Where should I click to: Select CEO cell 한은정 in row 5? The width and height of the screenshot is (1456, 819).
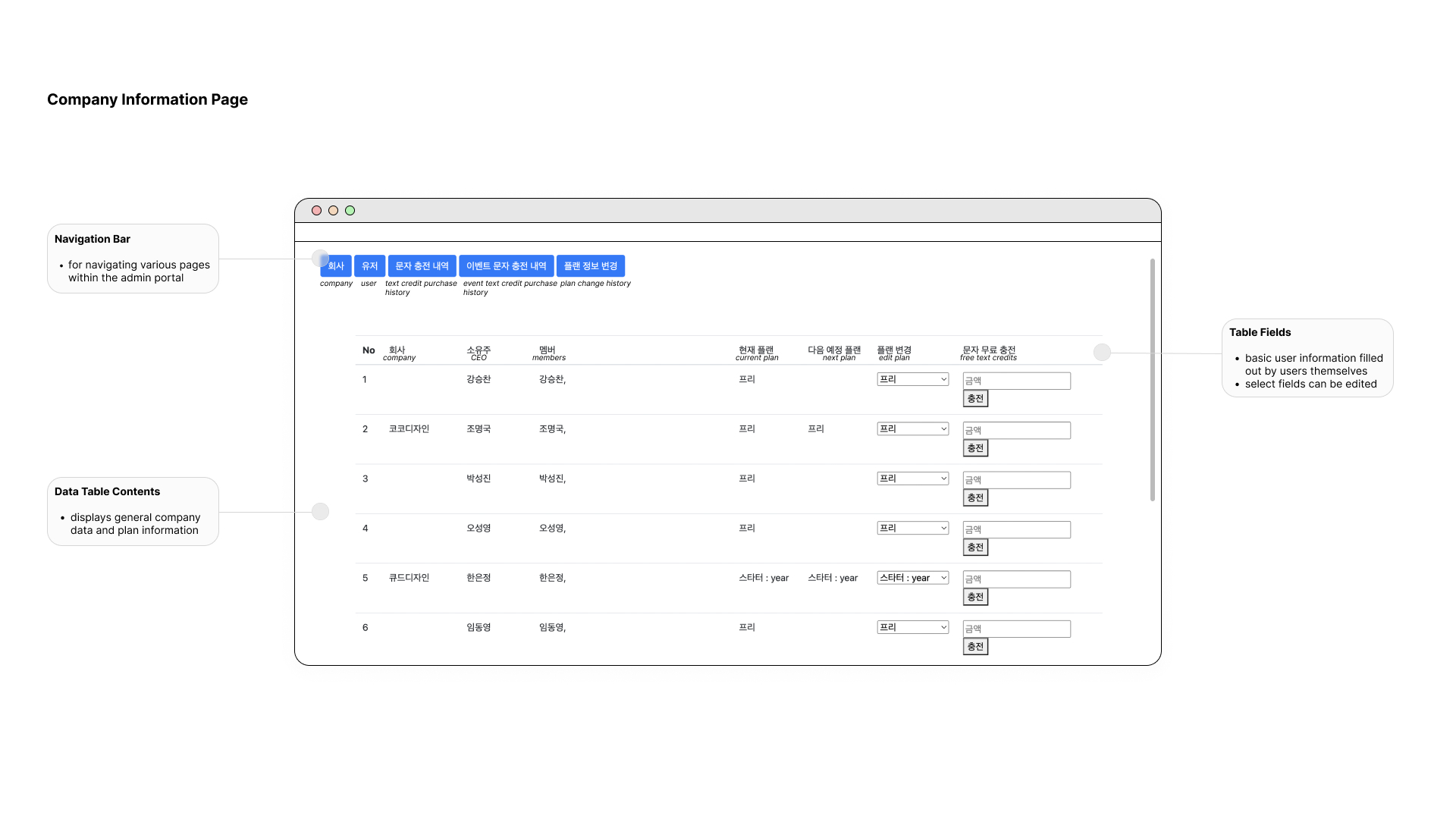479,578
